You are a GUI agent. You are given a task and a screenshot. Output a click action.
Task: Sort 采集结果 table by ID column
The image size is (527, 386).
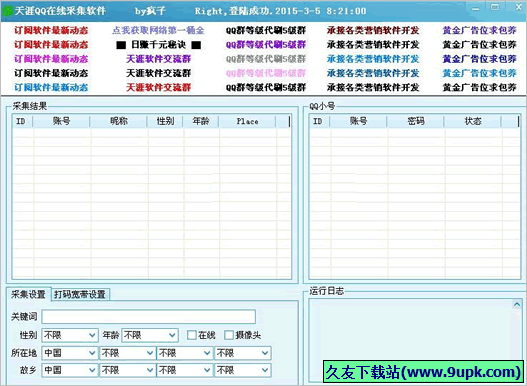pyautogui.click(x=22, y=121)
